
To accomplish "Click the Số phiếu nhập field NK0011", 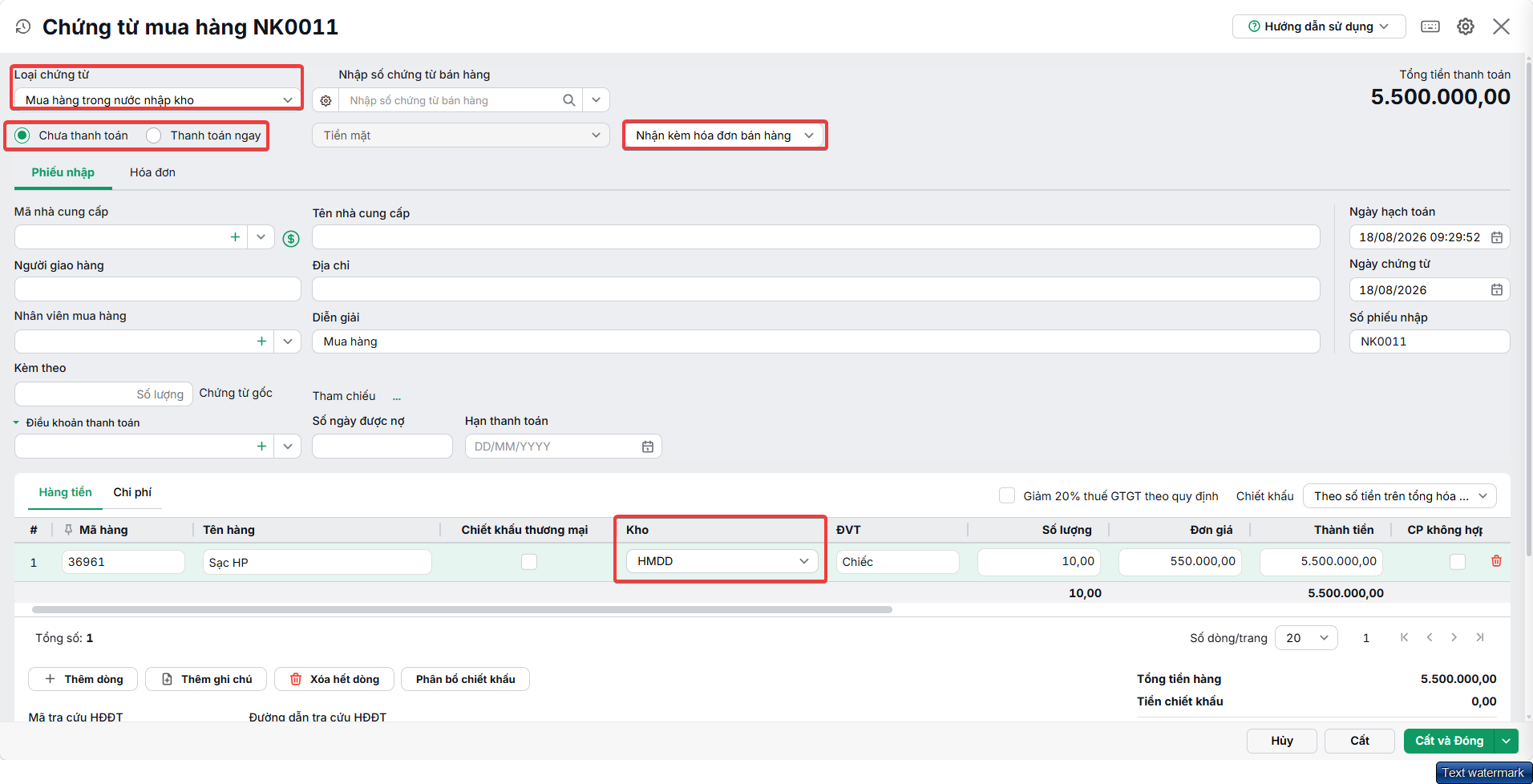I will click(1430, 341).
